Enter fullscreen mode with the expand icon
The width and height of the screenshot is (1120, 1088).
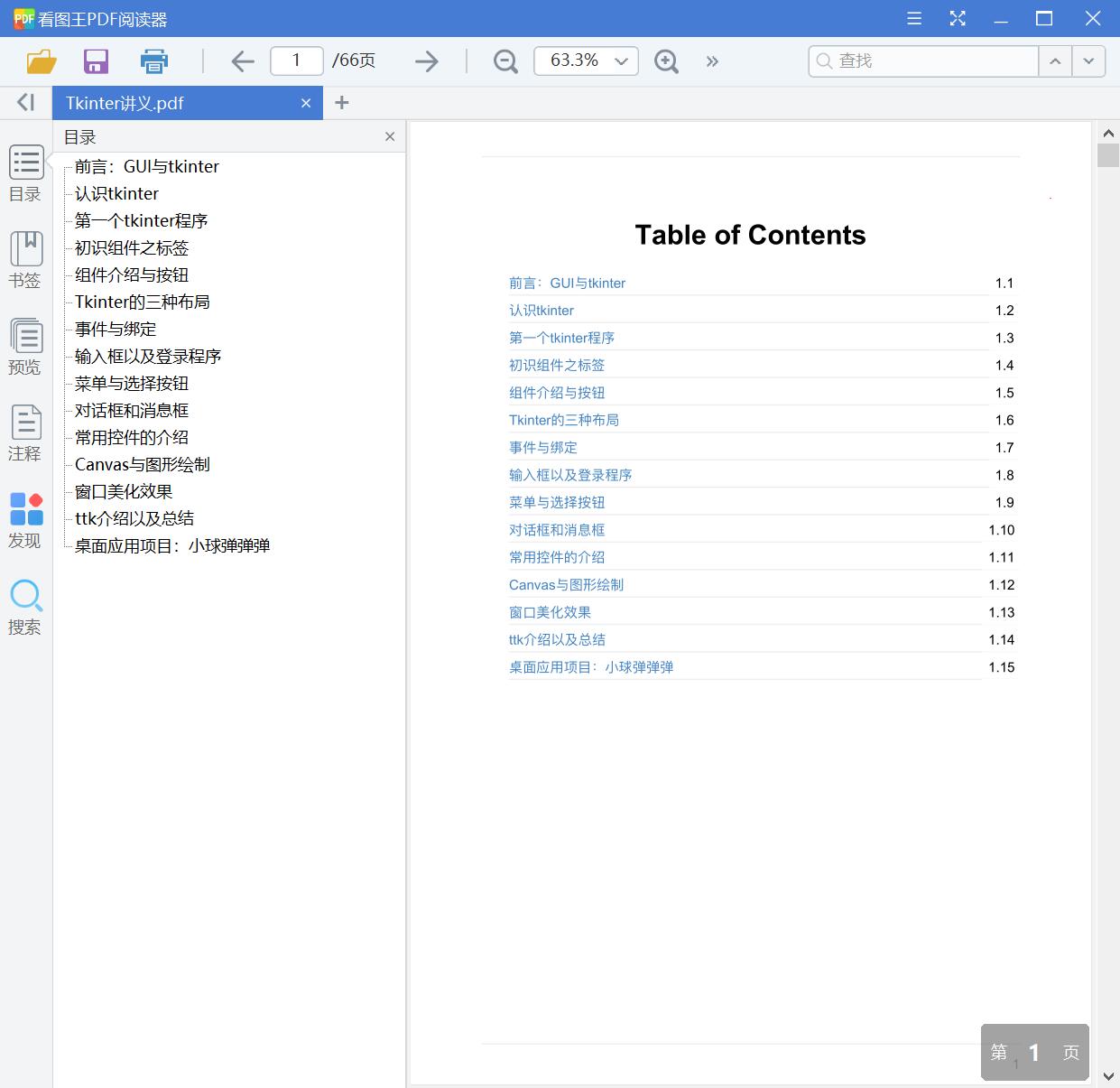pyautogui.click(x=957, y=18)
